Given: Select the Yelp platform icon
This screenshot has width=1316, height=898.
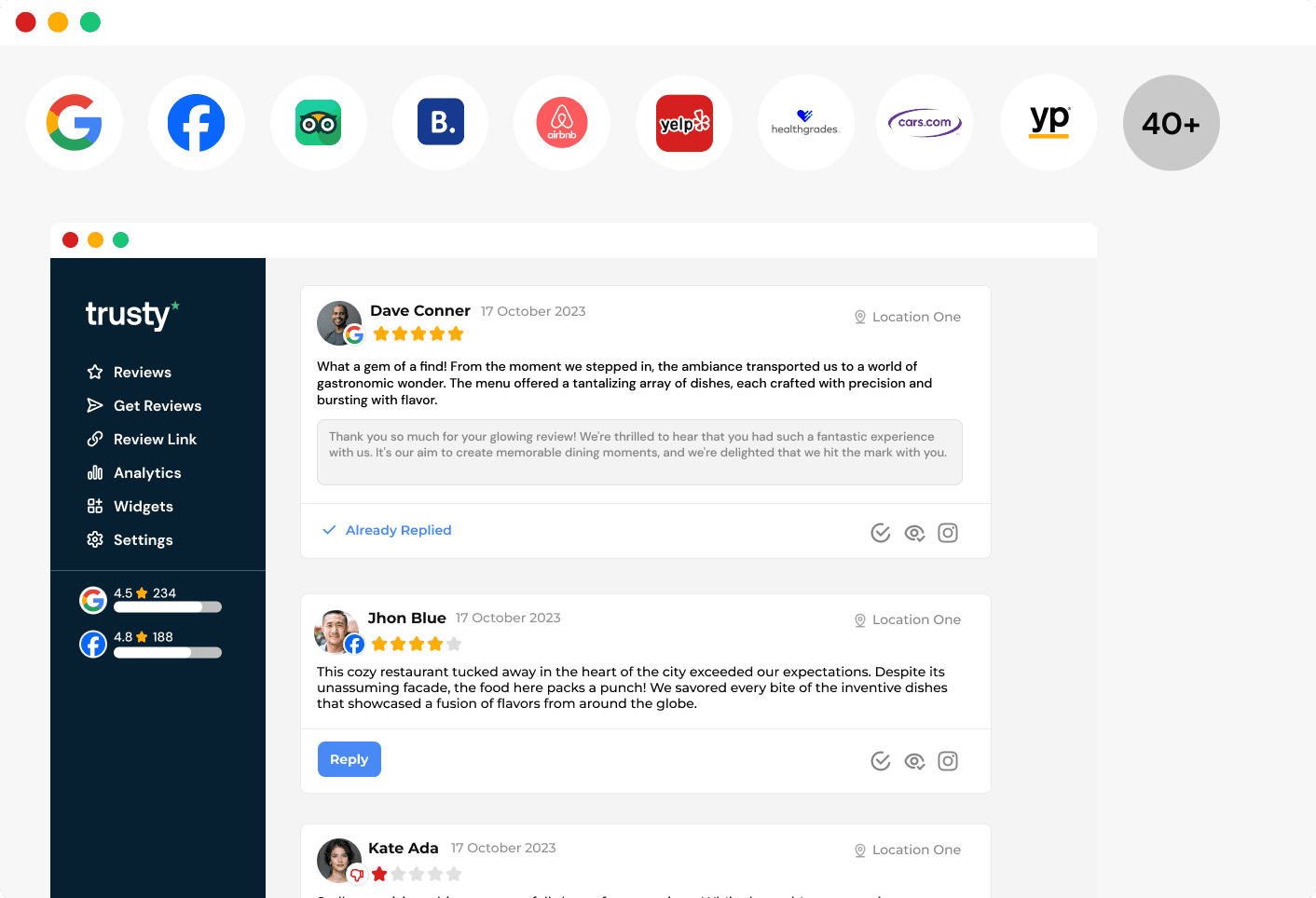Looking at the screenshot, I should [x=684, y=123].
